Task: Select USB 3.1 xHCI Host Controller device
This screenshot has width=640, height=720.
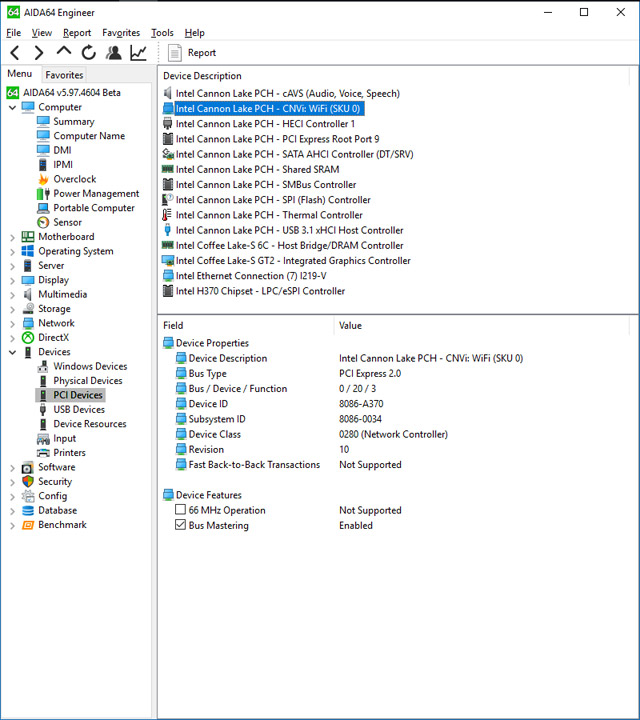Action: click(289, 230)
